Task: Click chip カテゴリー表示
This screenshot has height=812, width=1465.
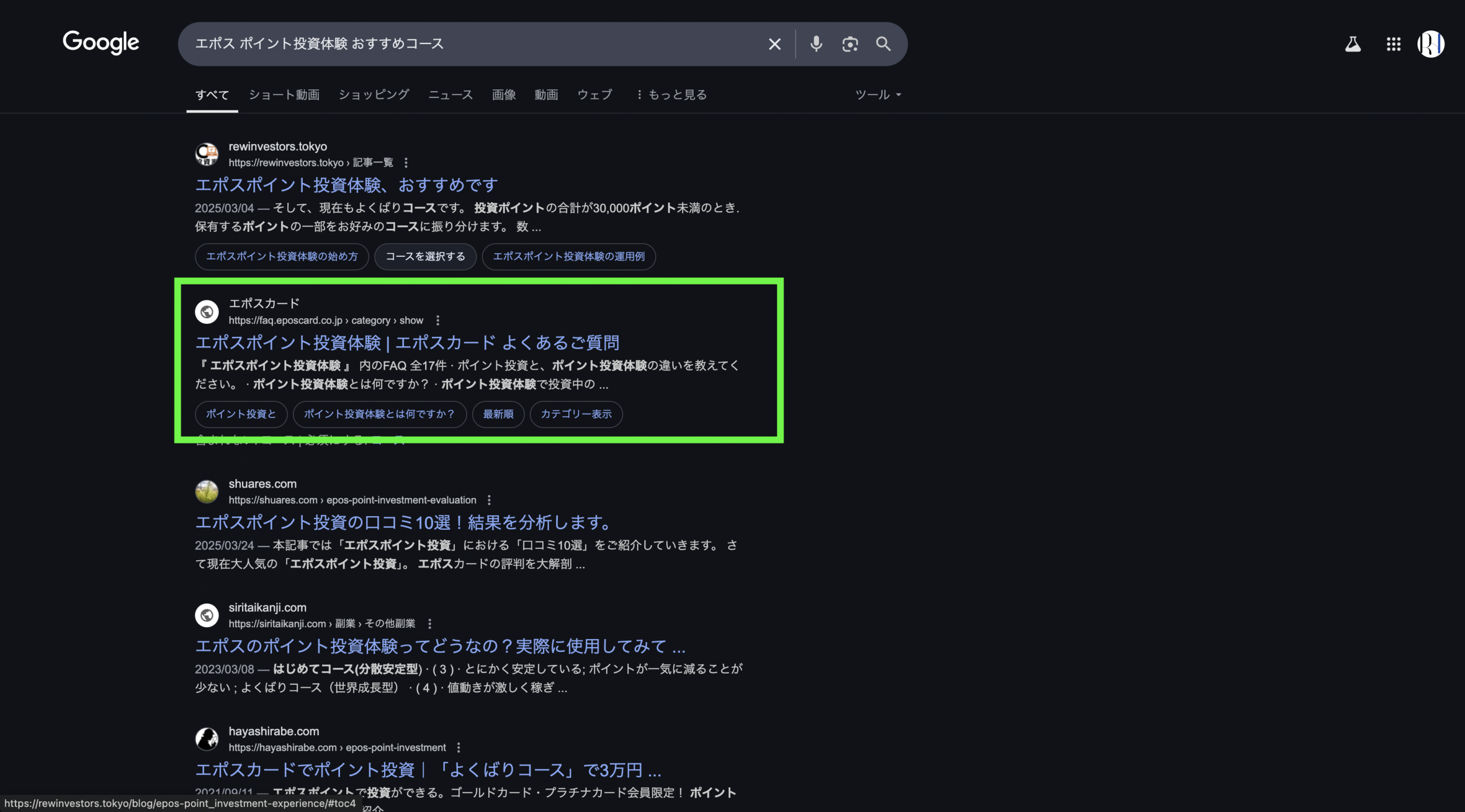Action: pos(576,414)
